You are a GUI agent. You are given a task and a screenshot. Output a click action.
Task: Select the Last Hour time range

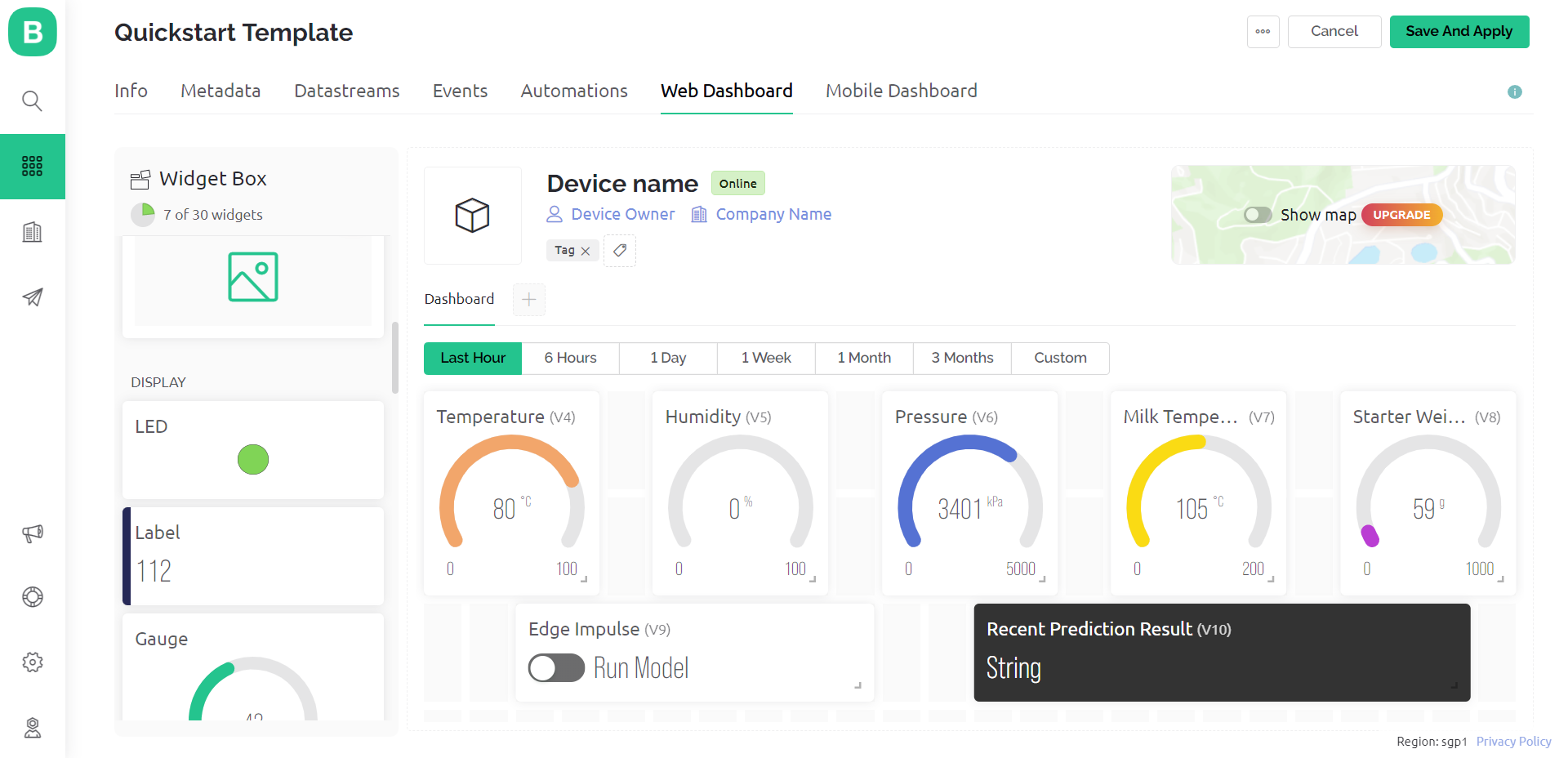pos(473,358)
